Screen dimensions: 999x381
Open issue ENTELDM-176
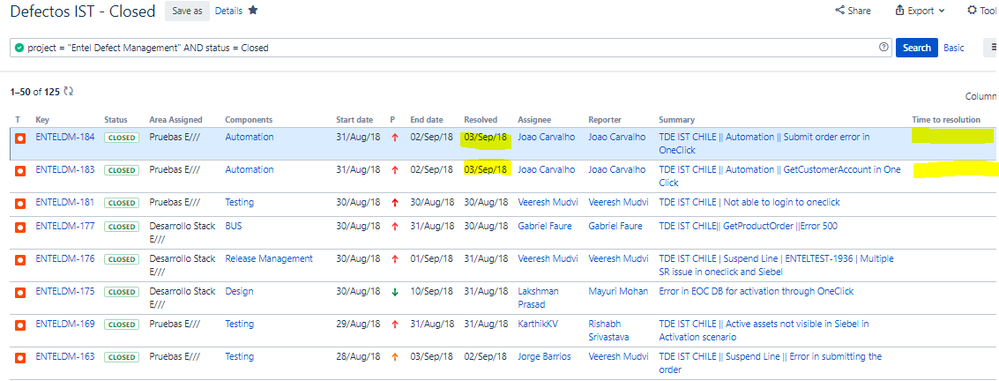pyautogui.click(x=65, y=258)
